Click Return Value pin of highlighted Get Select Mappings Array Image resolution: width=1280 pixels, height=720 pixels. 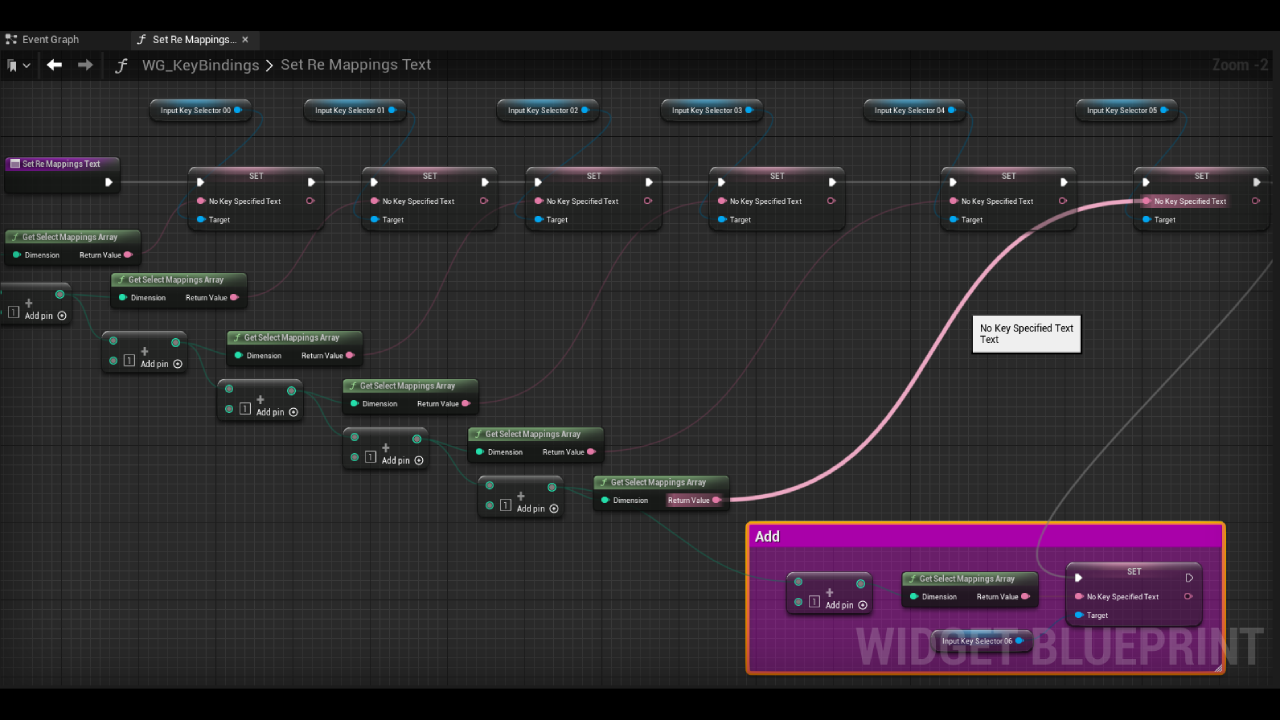(x=716, y=500)
